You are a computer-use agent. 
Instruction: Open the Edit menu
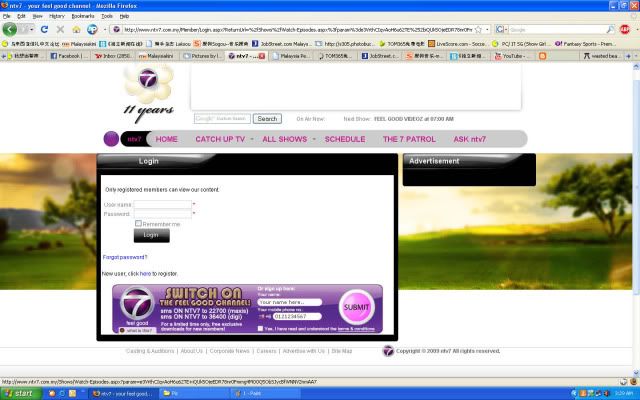pos(21,16)
